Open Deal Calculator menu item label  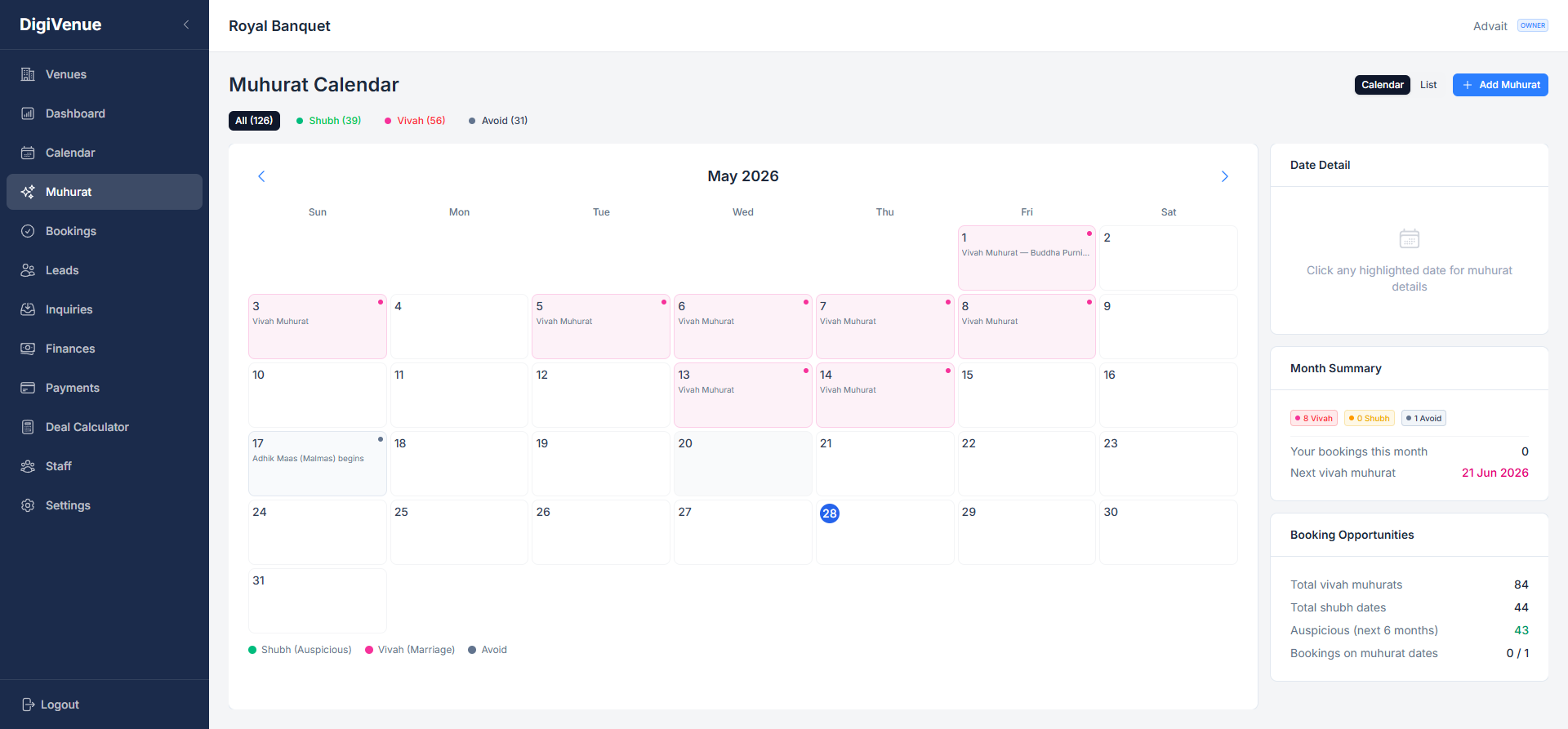click(x=87, y=427)
